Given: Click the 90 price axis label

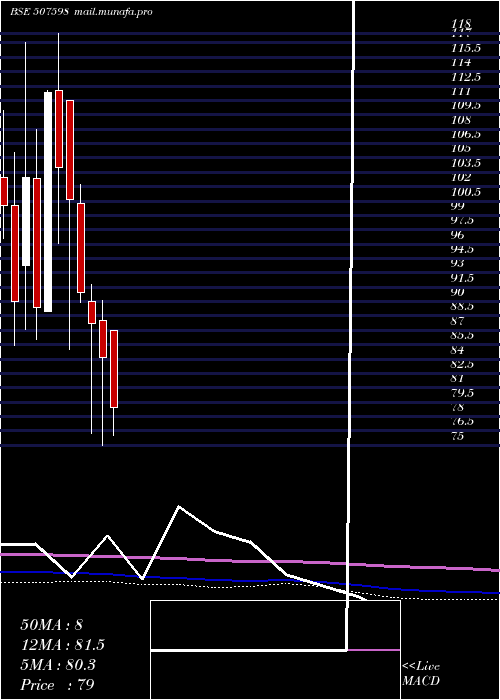Looking at the screenshot, I should (458, 292).
